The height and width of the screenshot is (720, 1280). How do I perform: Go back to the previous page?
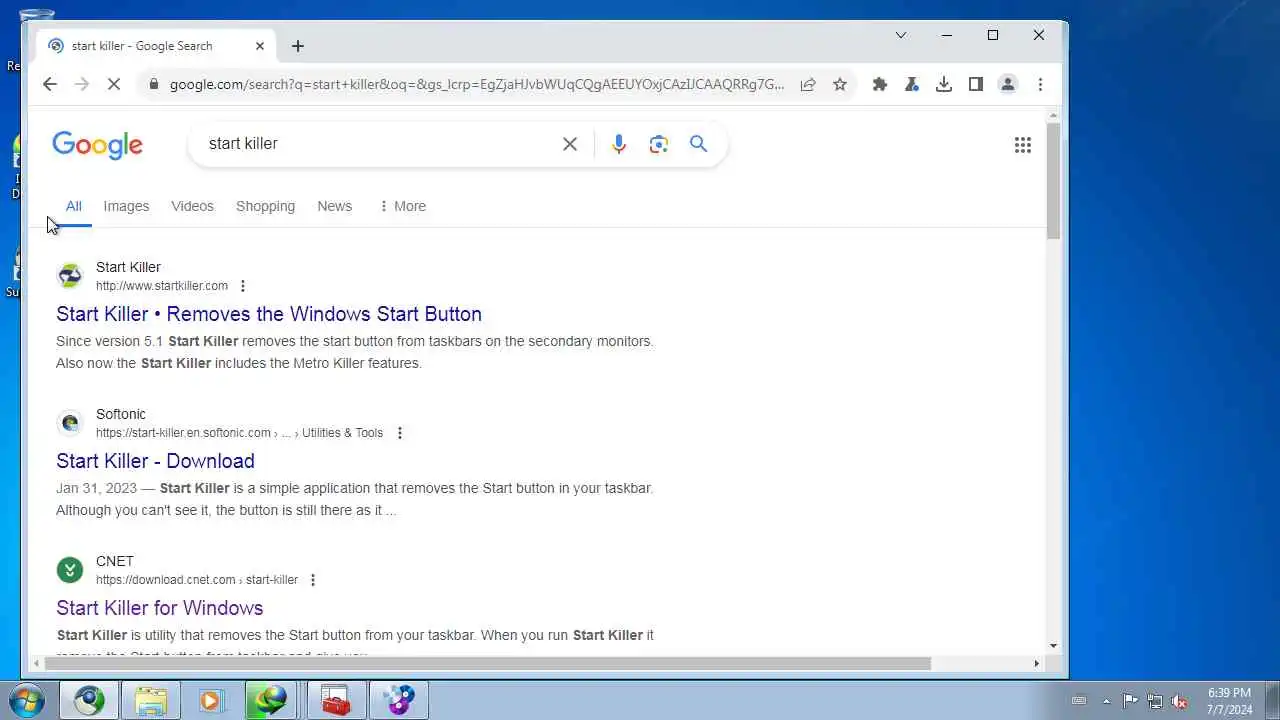[x=50, y=85]
